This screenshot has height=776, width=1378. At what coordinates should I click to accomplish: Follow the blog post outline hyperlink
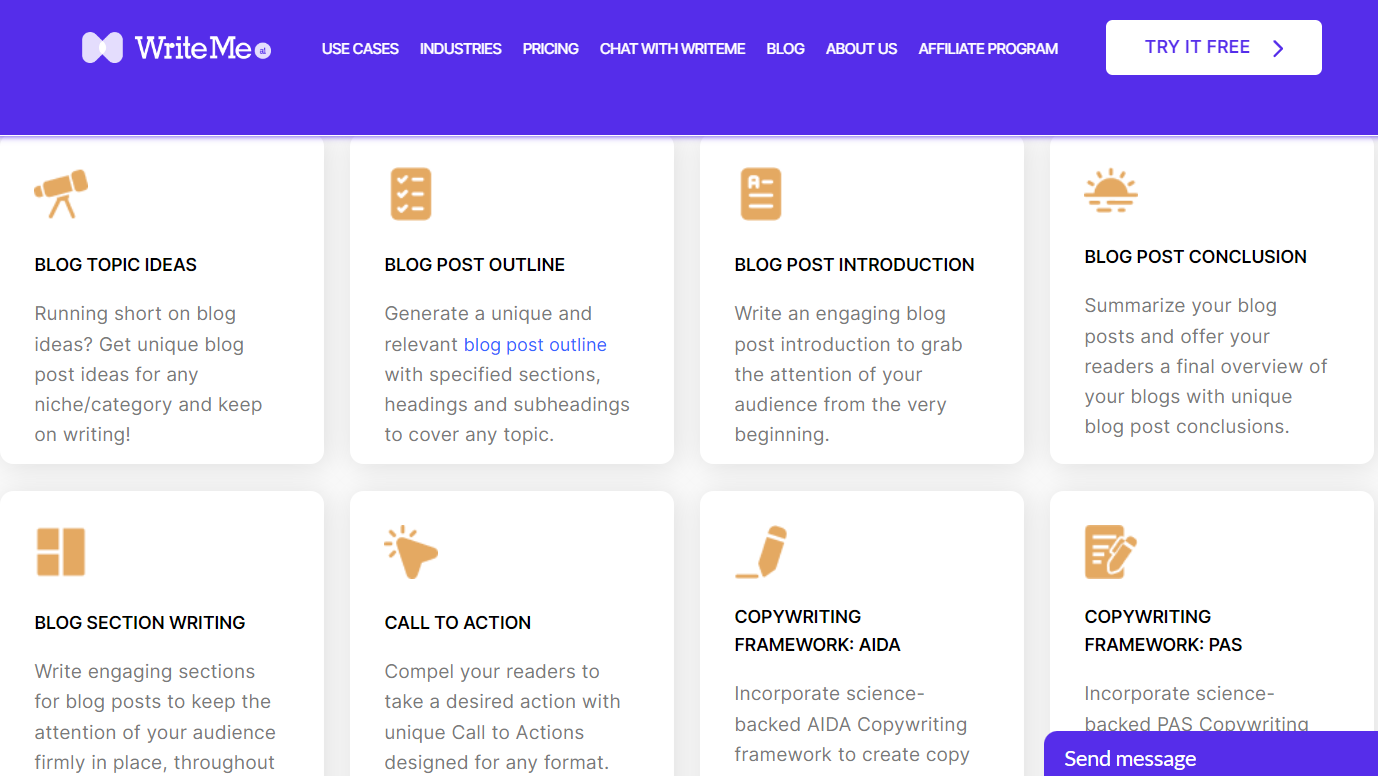click(x=535, y=345)
